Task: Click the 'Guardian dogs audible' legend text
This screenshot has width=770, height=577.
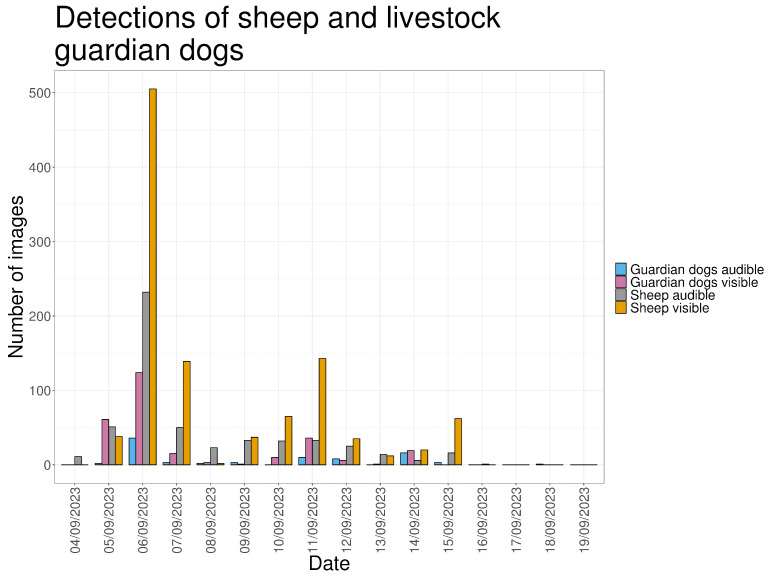Action: click(697, 270)
